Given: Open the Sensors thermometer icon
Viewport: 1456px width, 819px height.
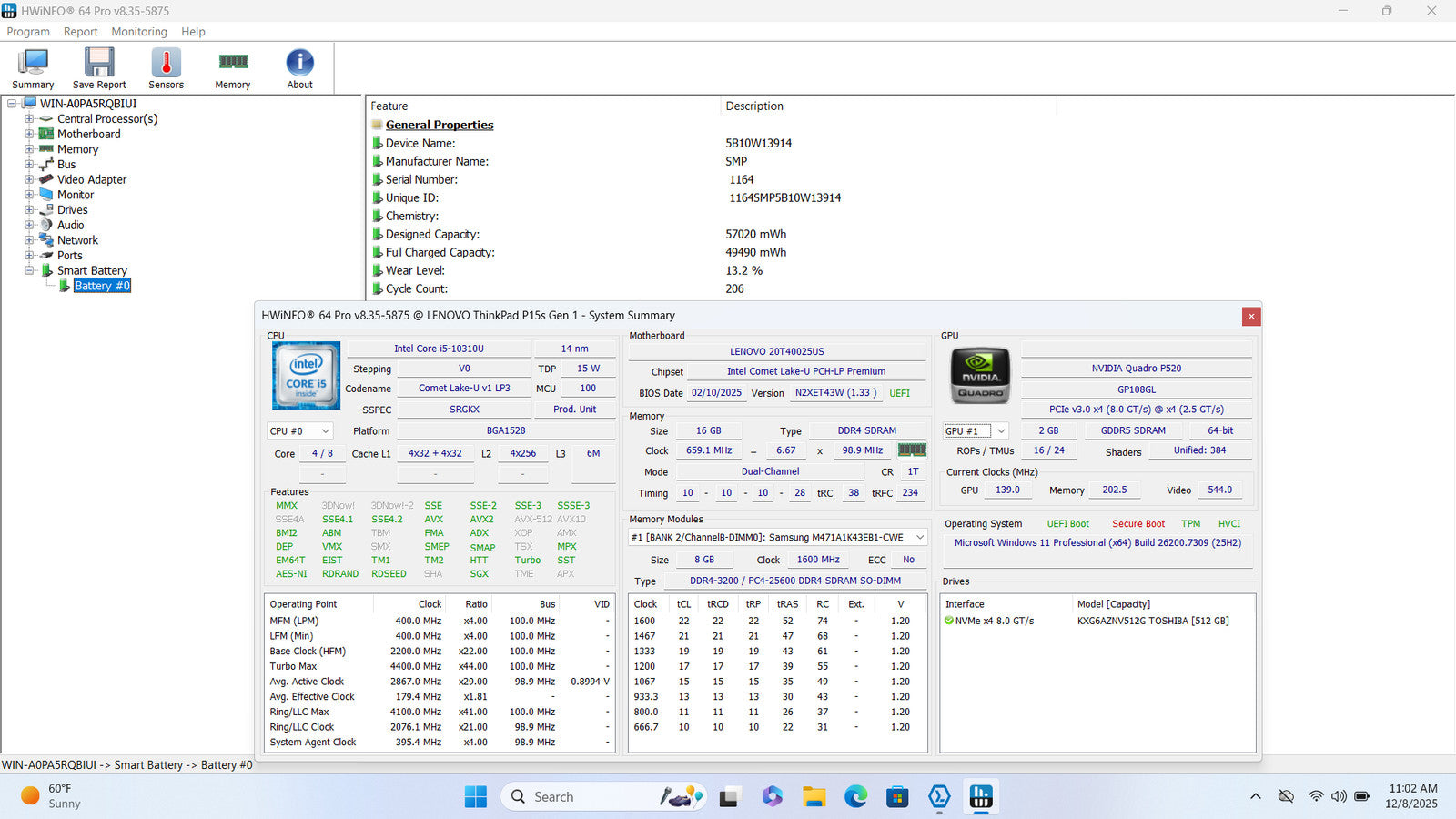Looking at the screenshot, I should tap(166, 64).
